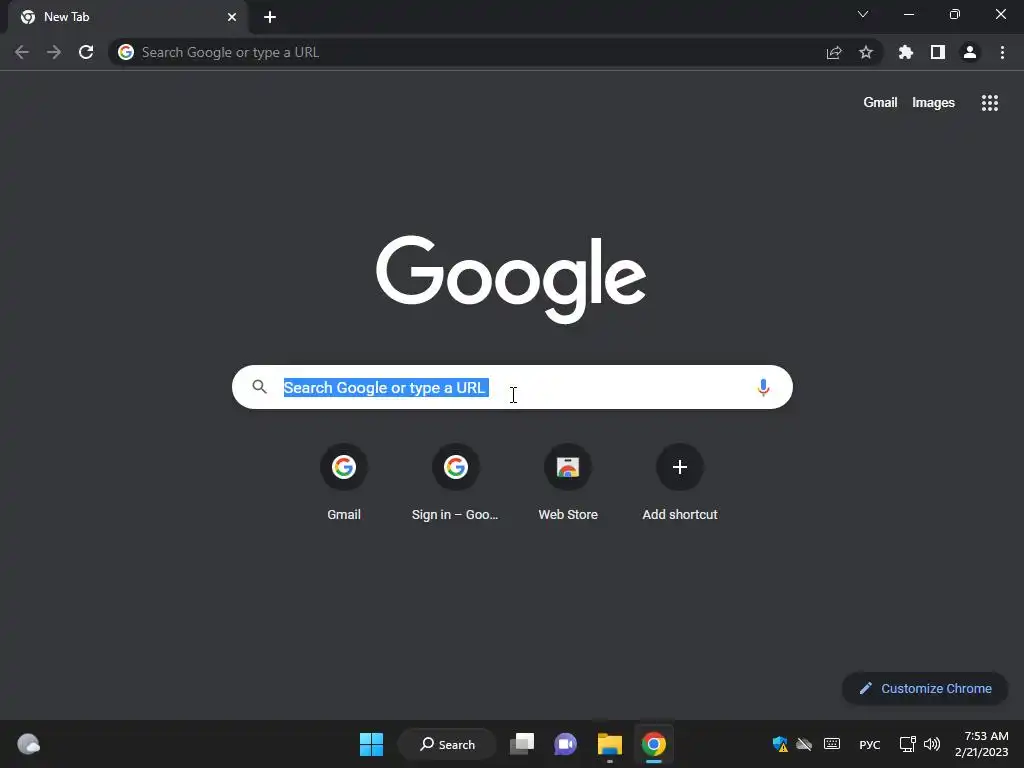Click the forward navigation arrow
Image resolution: width=1024 pixels, height=768 pixels.
pyautogui.click(x=54, y=52)
